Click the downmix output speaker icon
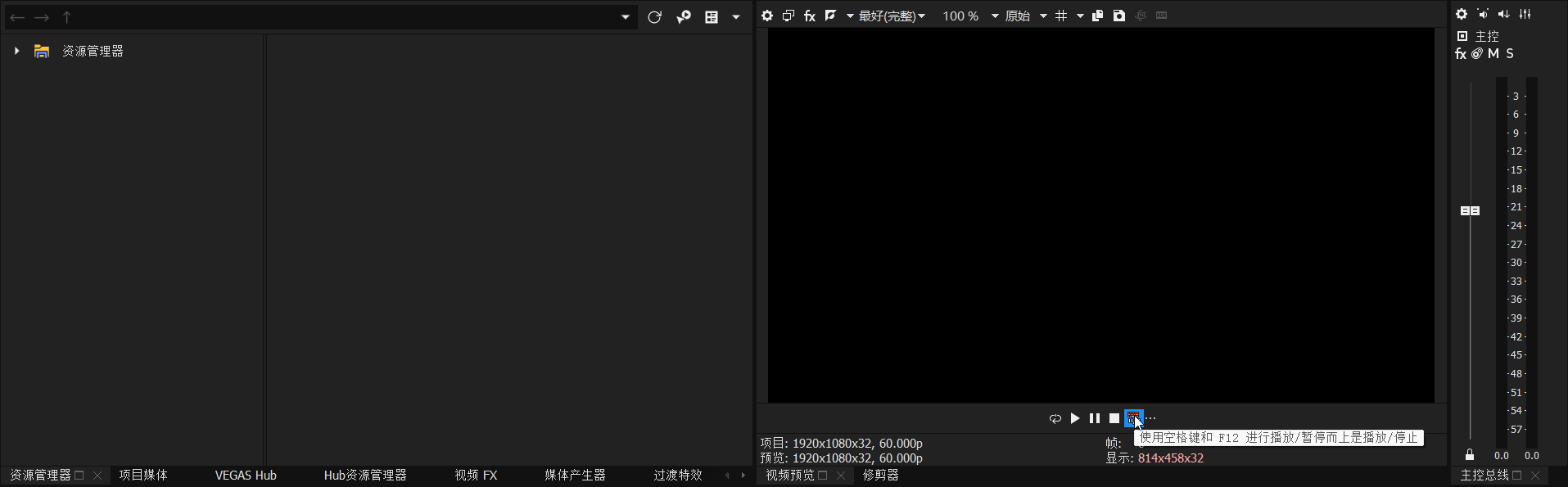Image resolution: width=1568 pixels, height=487 pixels. point(1503,14)
